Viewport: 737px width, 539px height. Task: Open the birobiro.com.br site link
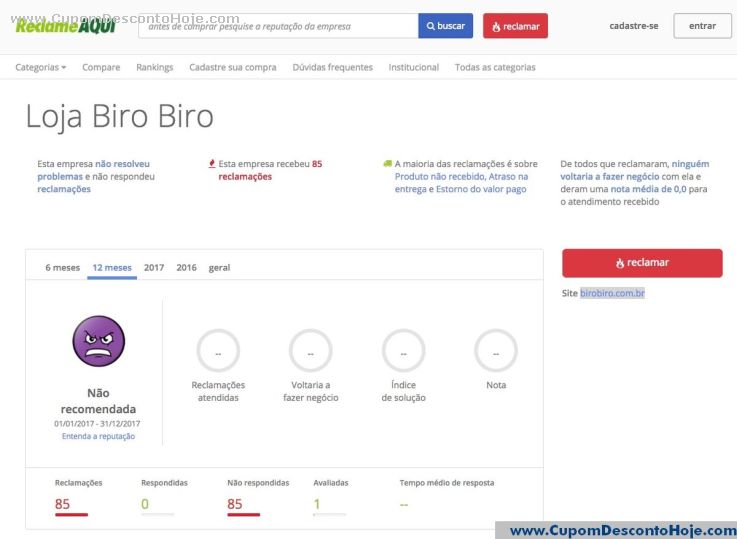(x=612, y=293)
